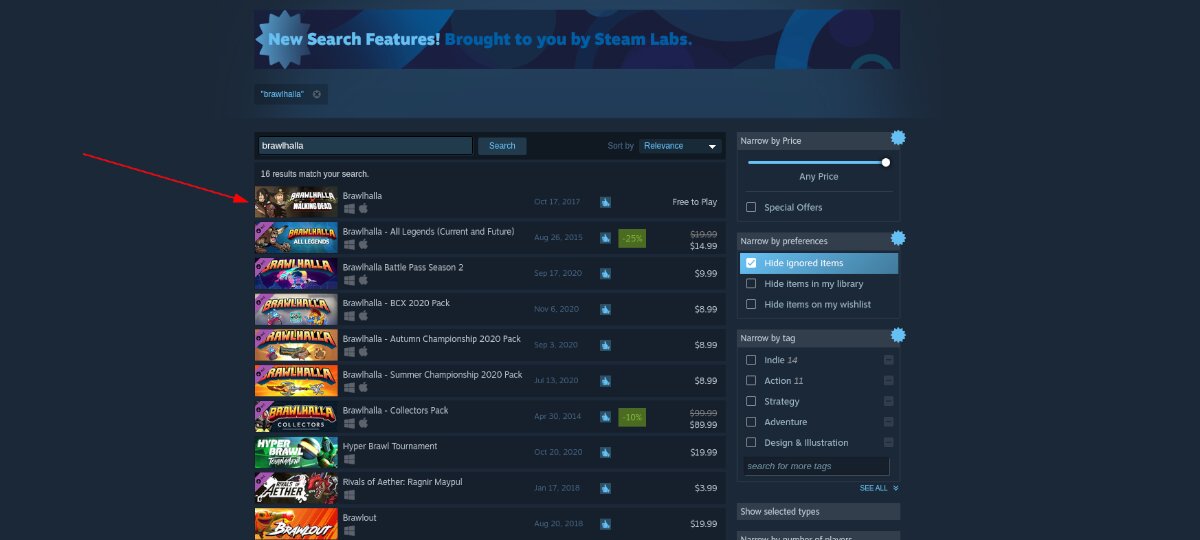Viewport: 1200px width, 540px height.
Task: Expand the Show selected types section
Action: click(x=818, y=511)
